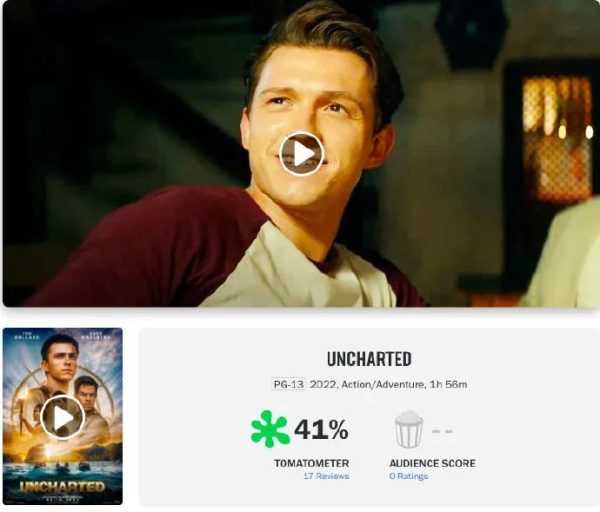The image size is (600, 512).
Task: Click the 1h 56m runtime text
Action: tap(448, 384)
